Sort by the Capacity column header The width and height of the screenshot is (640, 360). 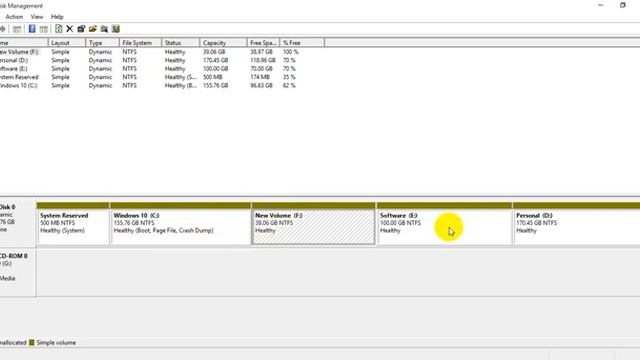click(223, 42)
